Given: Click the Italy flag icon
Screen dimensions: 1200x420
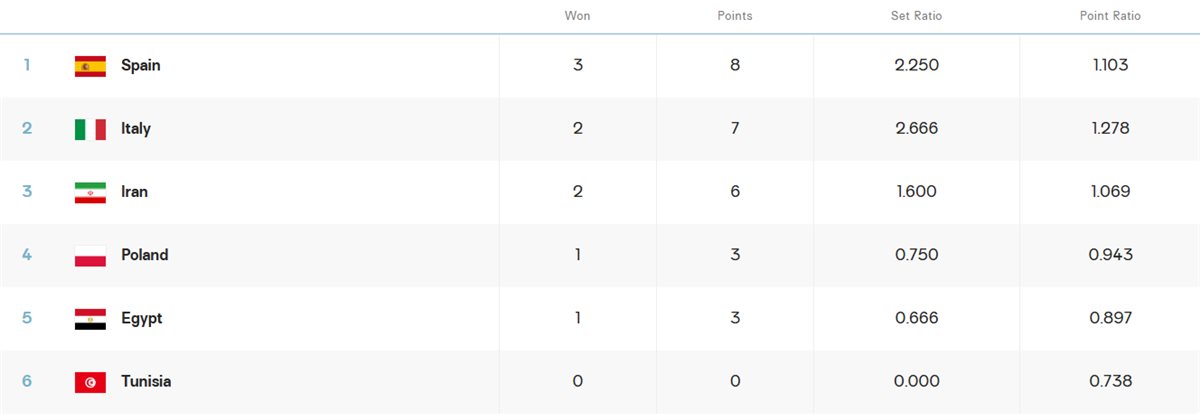Looking at the screenshot, I should coord(90,129).
